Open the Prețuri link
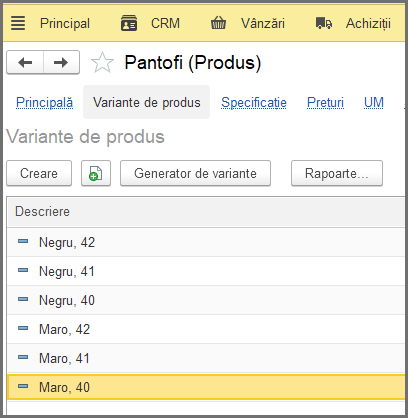 (x=325, y=102)
